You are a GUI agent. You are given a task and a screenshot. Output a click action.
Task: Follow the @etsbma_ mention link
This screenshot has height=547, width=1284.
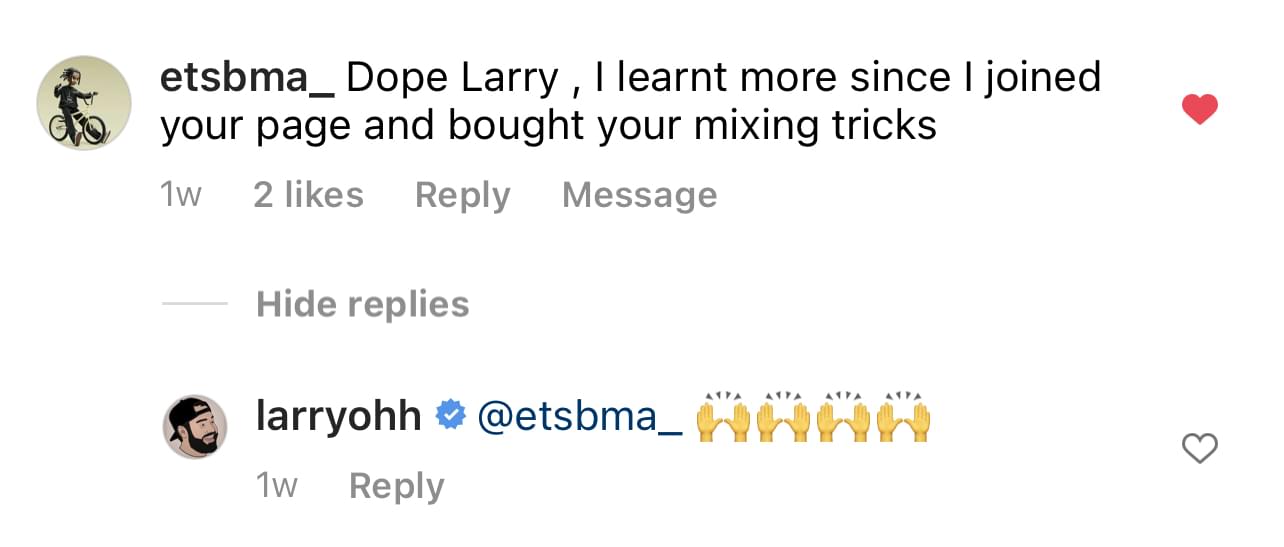(x=580, y=416)
